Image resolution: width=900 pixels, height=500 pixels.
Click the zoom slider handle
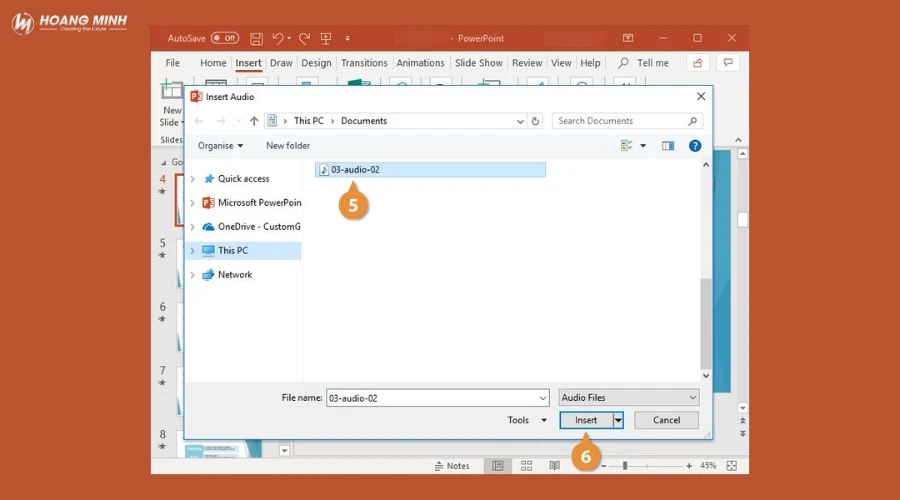(x=625, y=466)
